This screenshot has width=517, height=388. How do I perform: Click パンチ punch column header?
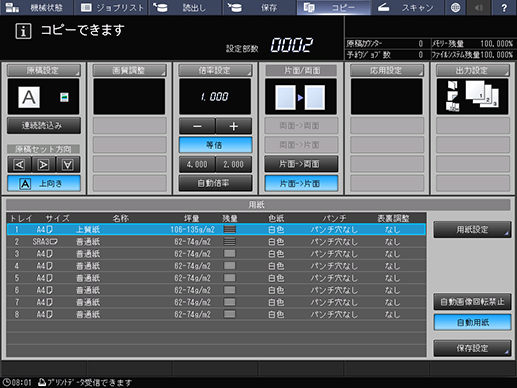(334, 218)
